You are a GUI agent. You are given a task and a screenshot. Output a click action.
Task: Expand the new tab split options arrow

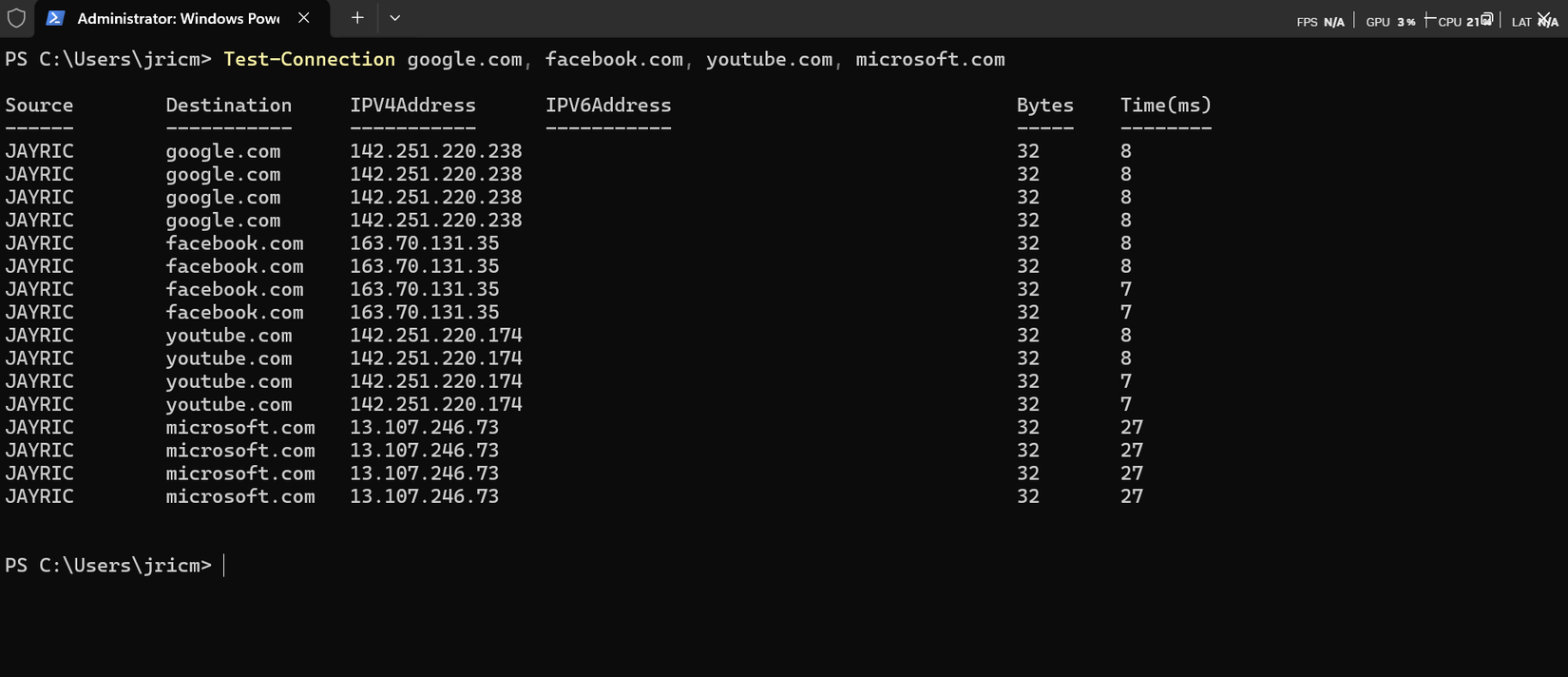395,17
